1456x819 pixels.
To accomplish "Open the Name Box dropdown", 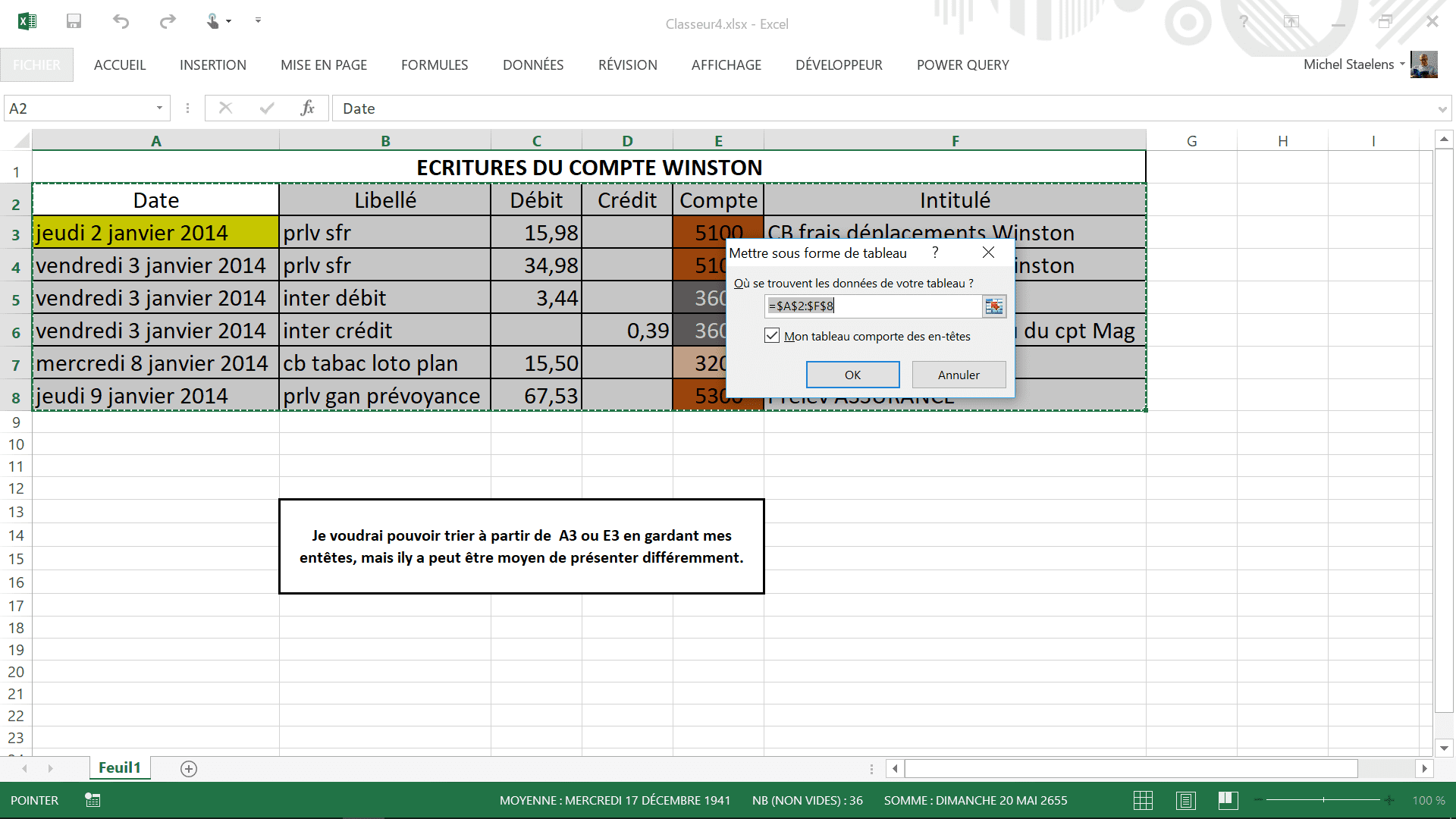I will tap(159, 108).
